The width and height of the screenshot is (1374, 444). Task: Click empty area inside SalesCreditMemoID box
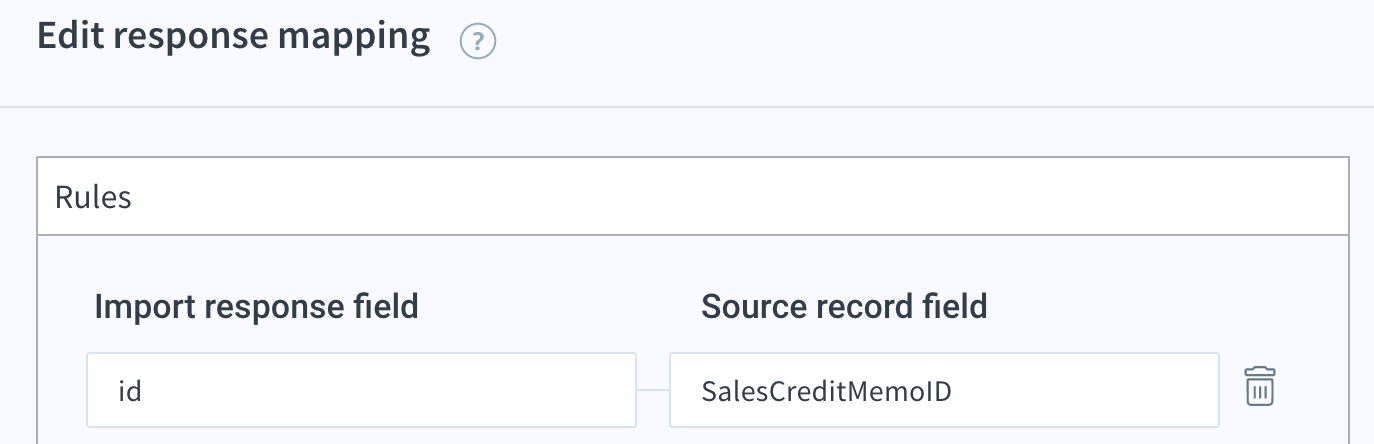[1085, 390]
